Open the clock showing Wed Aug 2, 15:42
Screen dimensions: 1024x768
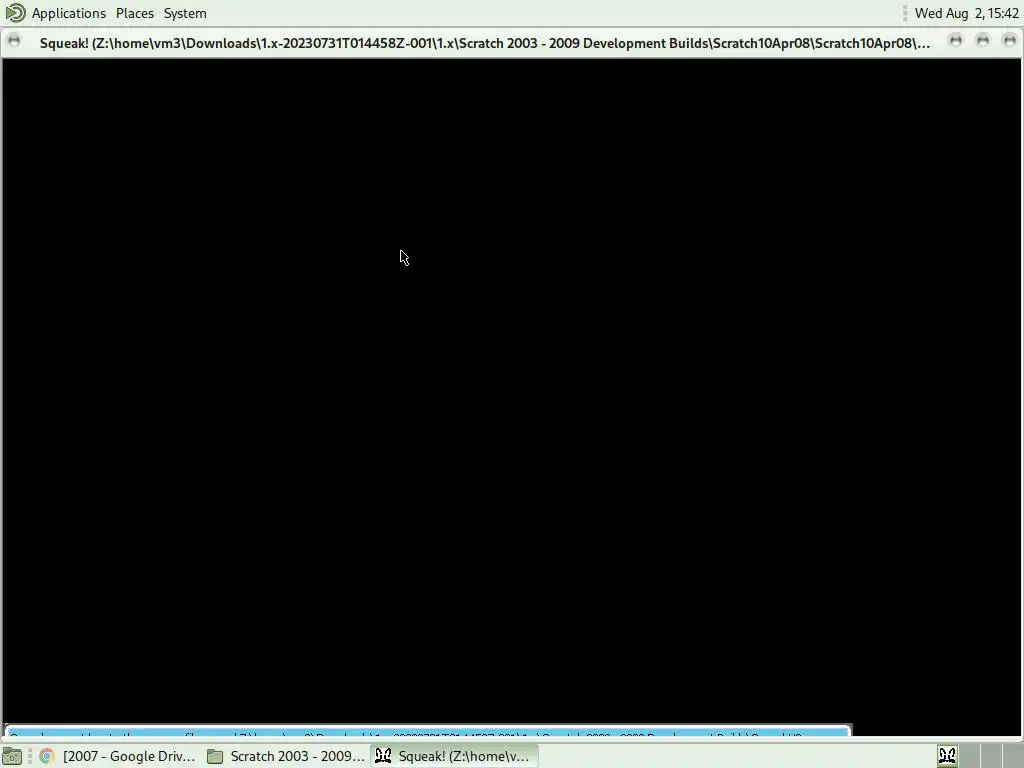[x=966, y=13]
